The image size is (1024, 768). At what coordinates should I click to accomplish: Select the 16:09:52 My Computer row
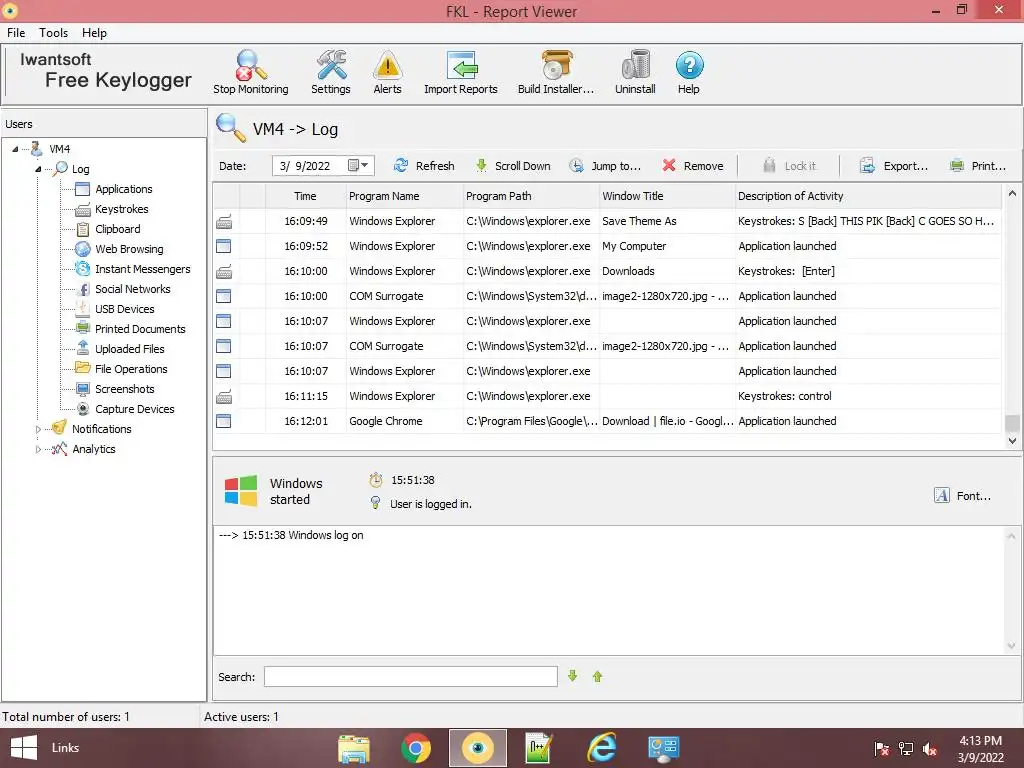pyautogui.click(x=607, y=246)
